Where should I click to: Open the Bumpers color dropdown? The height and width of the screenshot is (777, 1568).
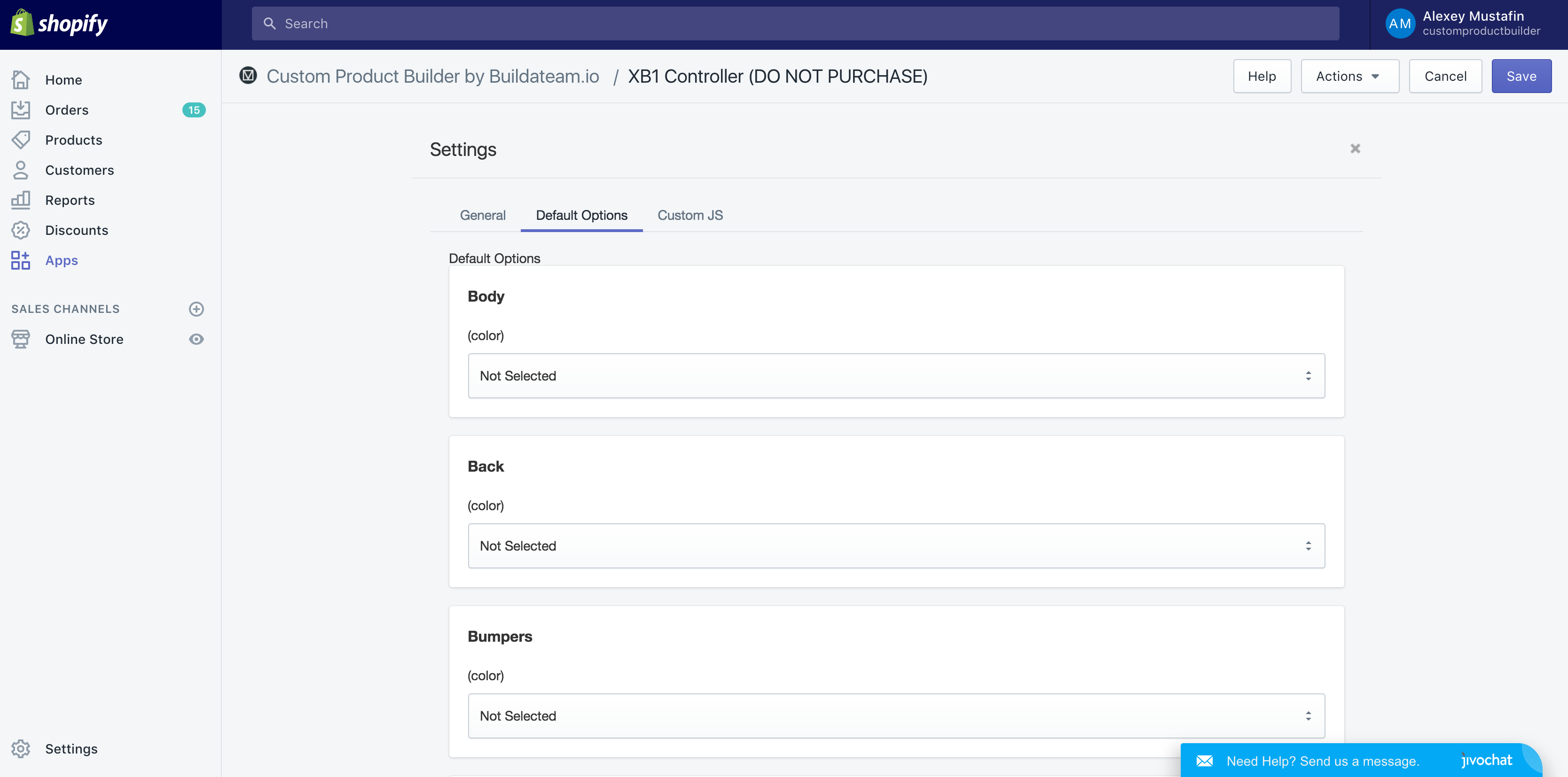[x=896, y=715]
